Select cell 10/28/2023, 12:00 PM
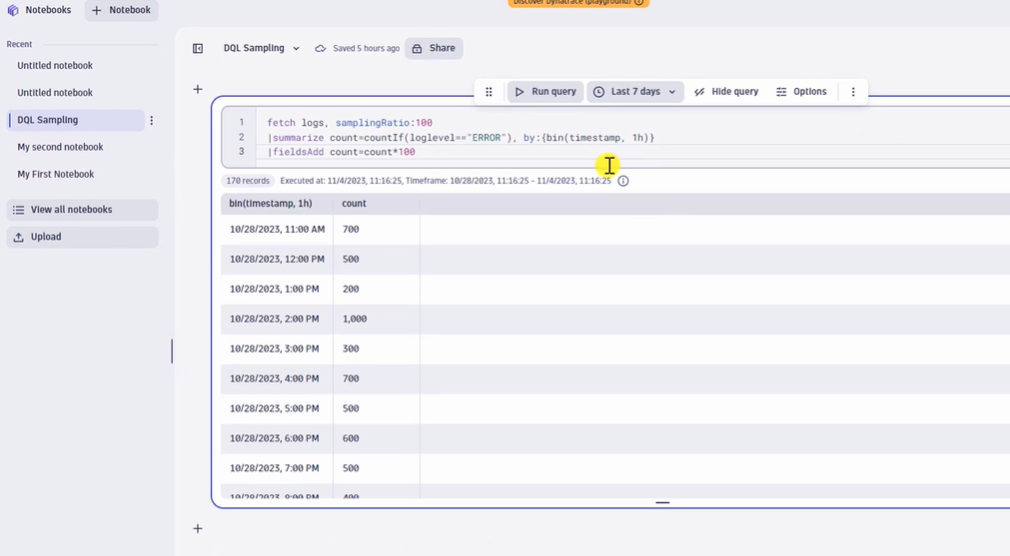The image size is (1010, 556). click(277, 259)
